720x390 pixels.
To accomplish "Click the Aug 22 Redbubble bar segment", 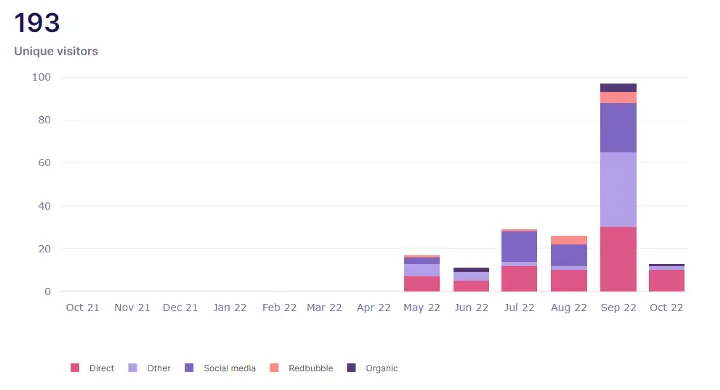I will pyautogui.click(x=568, y=240).
